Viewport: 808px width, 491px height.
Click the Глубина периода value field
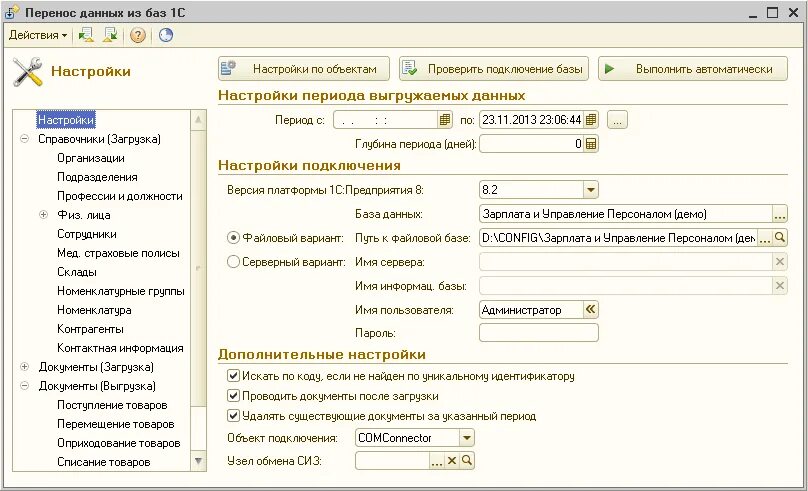[532, 144]
